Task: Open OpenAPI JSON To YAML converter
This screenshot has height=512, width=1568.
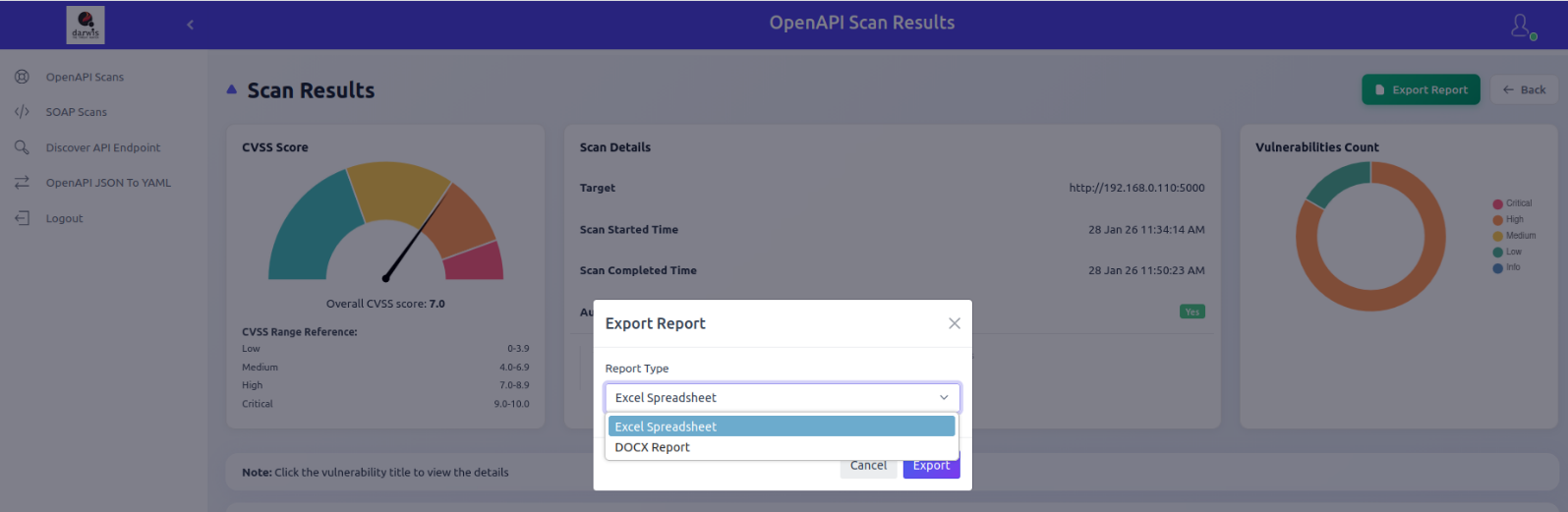Action: coord(108,183)
